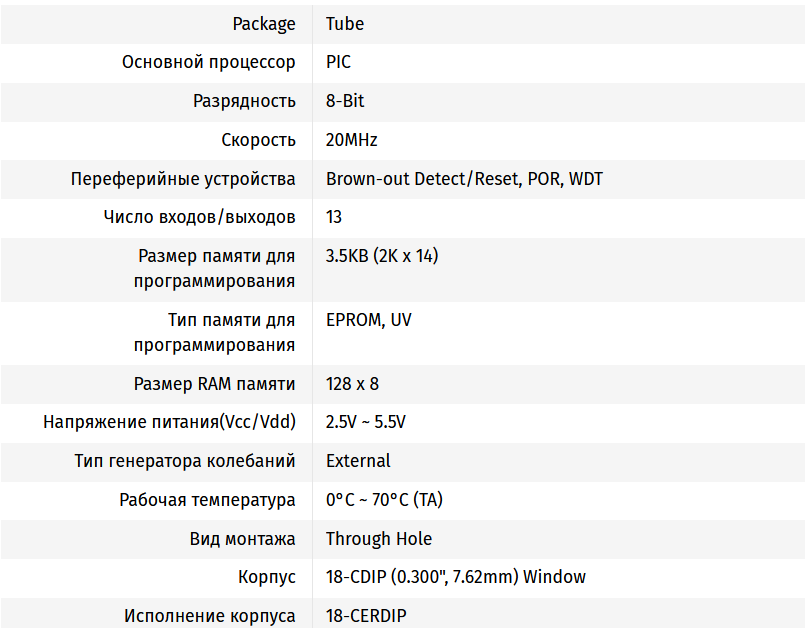Select the "20MHz" speed value
This screenshot has height=628, width=805.
[x=351, y=140]
